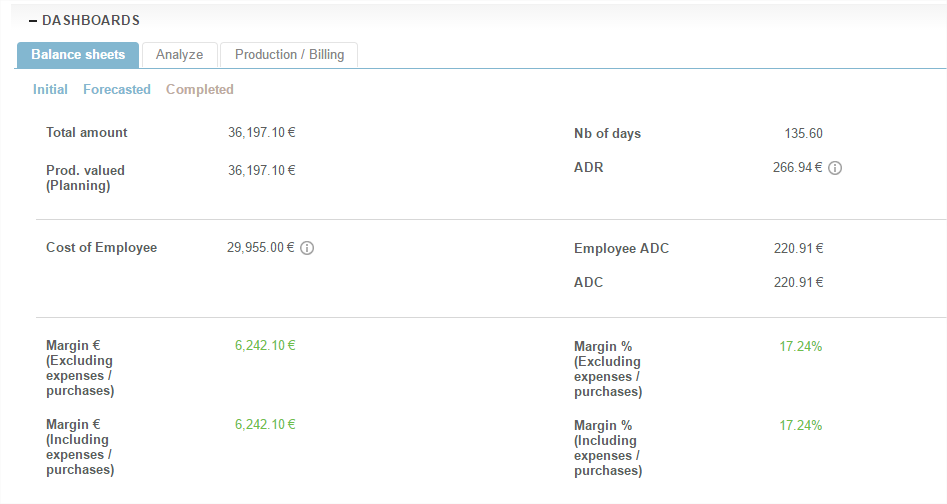
Task: Select Margin % excluding expenses percentage
Action: (800, 347)
